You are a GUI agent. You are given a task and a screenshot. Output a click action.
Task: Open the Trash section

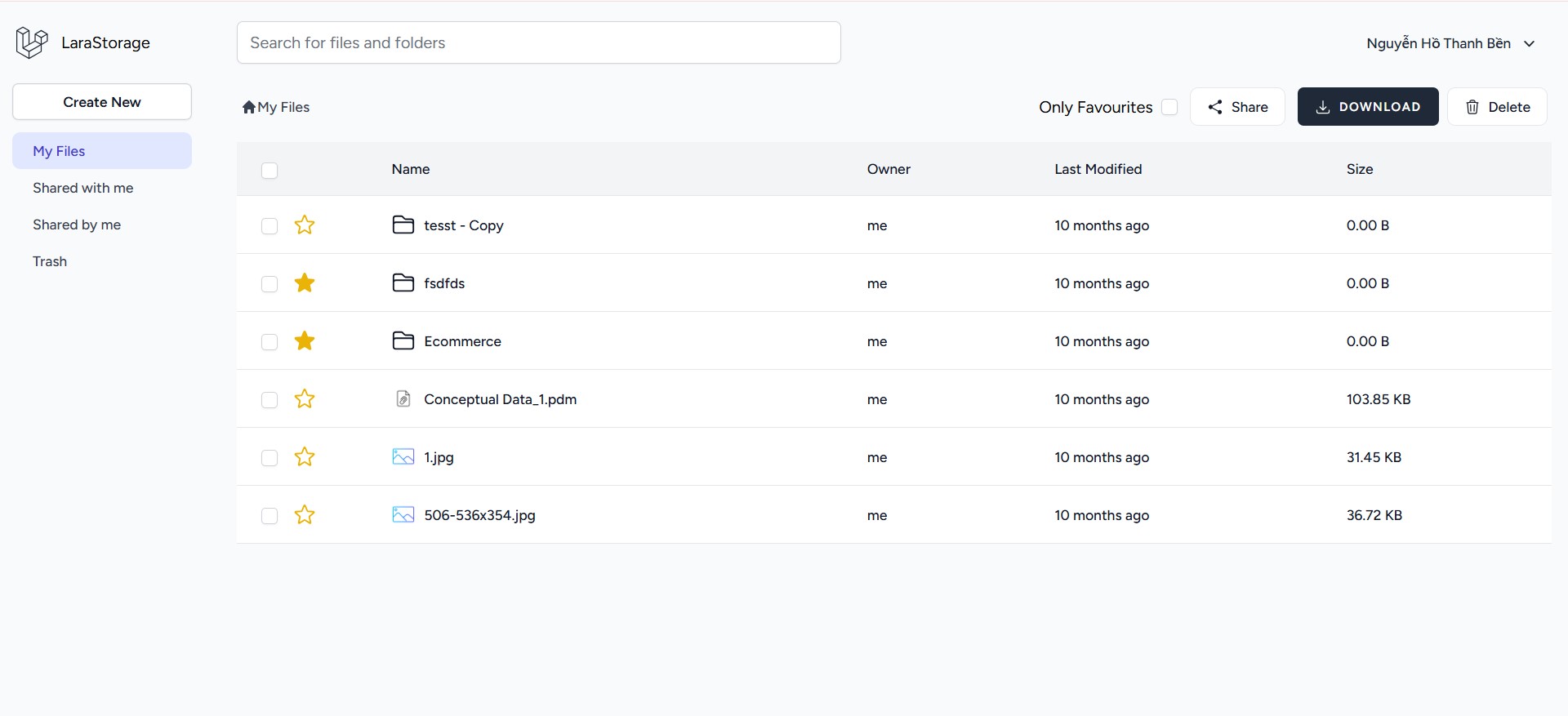click(50, 261)
